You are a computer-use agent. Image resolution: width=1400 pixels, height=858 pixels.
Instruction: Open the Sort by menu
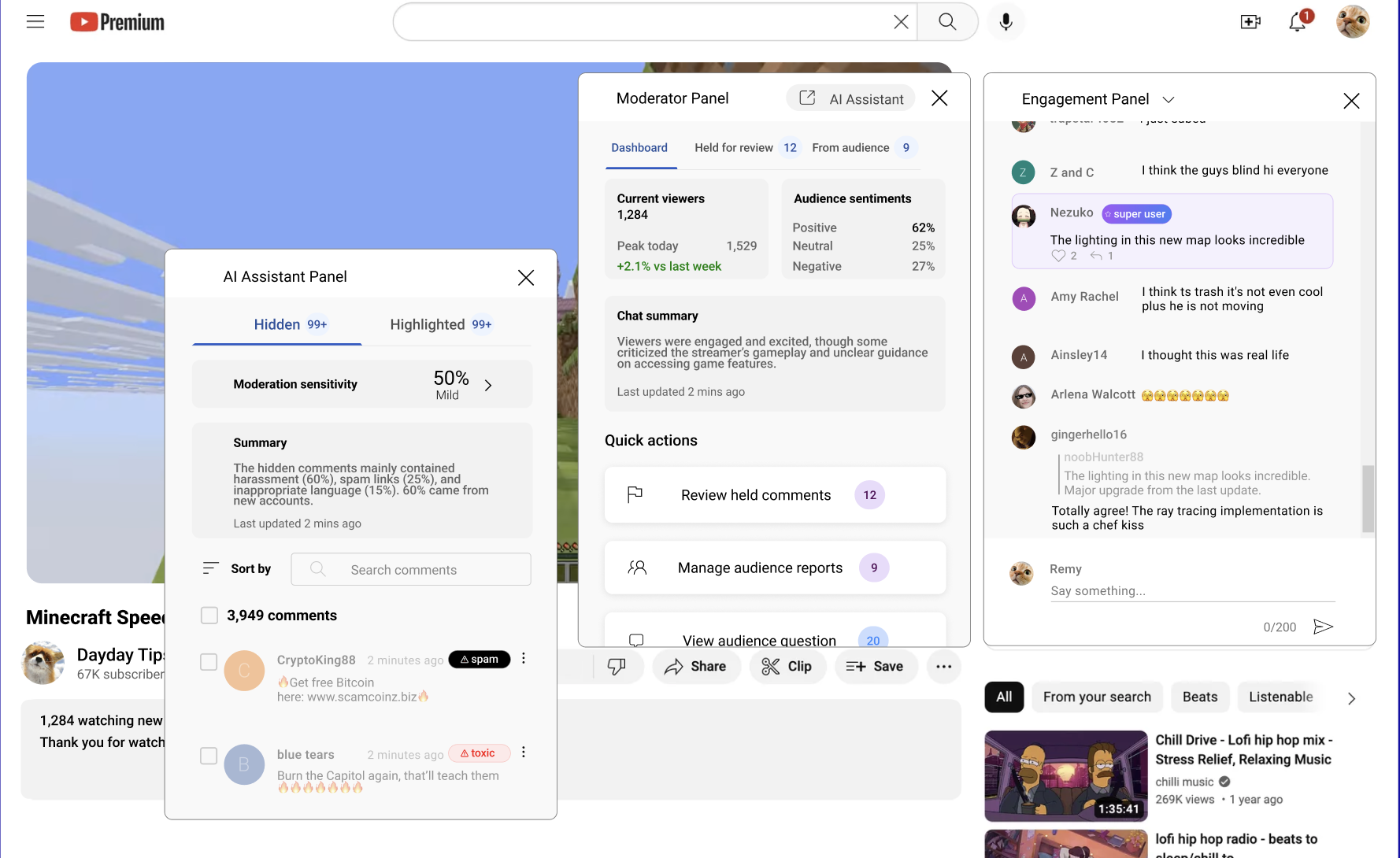[237, 568]
